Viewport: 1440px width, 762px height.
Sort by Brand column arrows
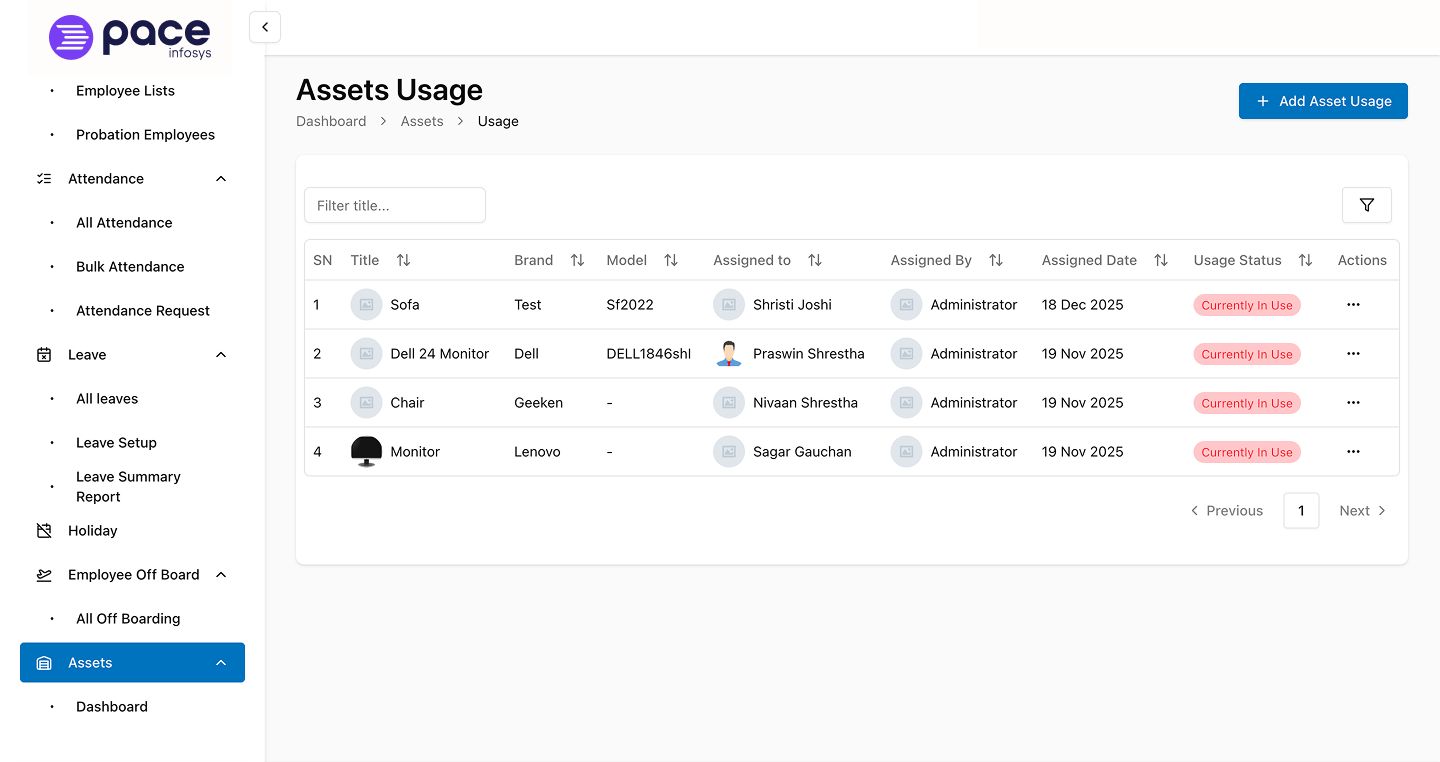click(577, 260)
